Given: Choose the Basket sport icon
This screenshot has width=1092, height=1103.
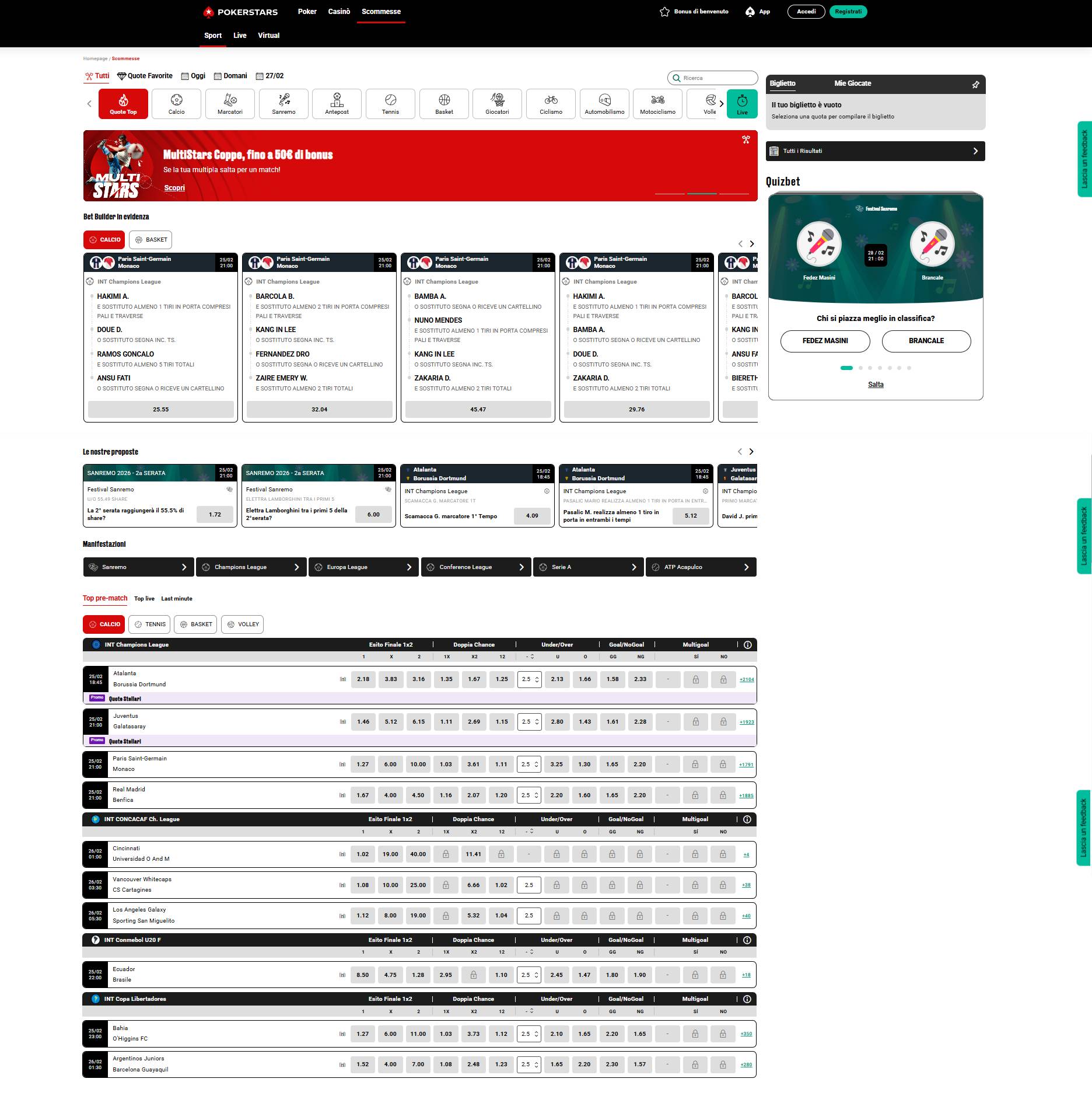Looking at the screenshot, I should [444, 104].
